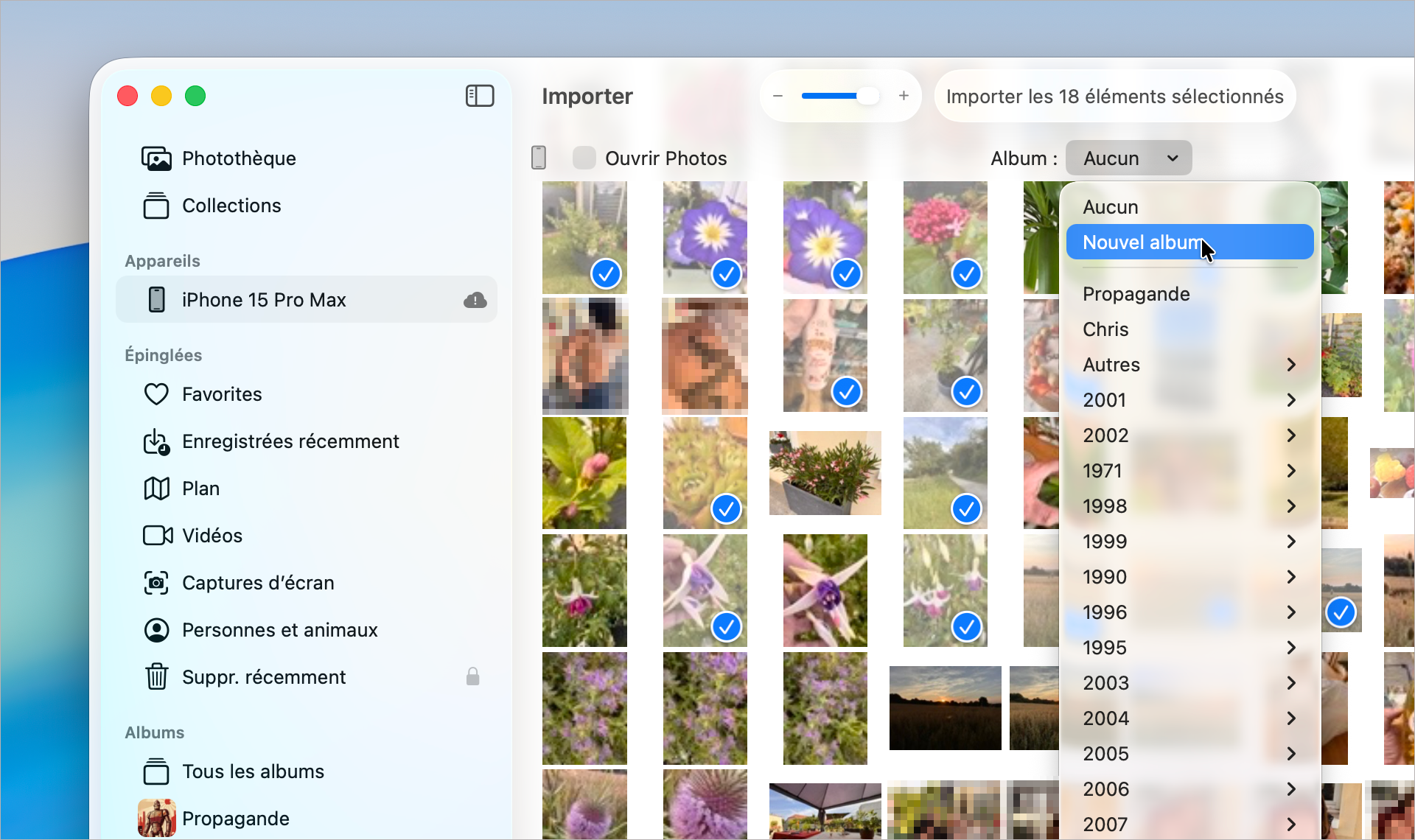Screen dimensions: 1415x840
Task: Open the Vidéos section
Action: (x=212, y=535)
